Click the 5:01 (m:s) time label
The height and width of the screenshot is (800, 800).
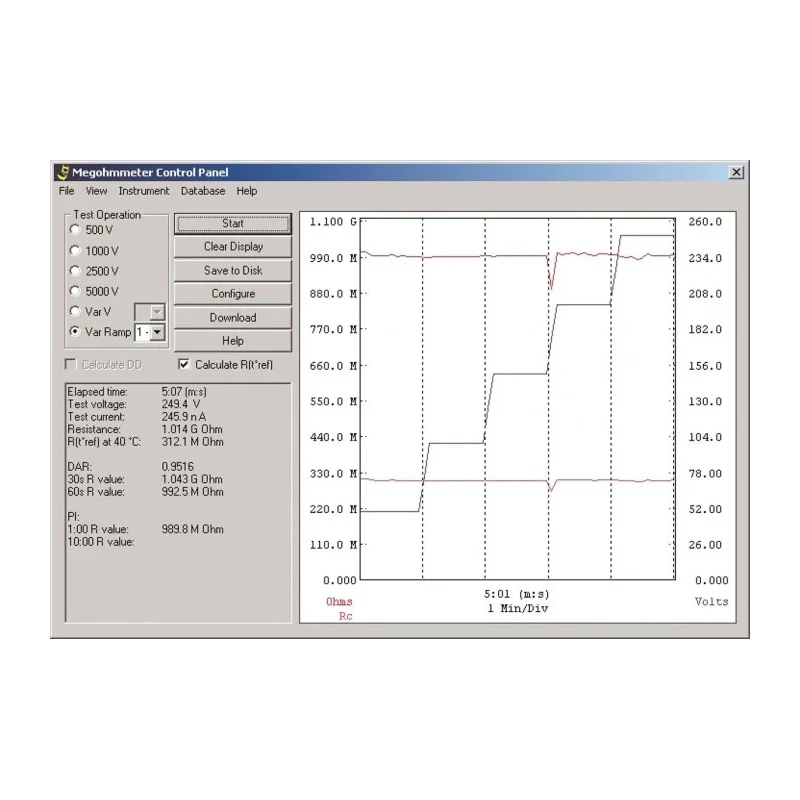[x=516, y=594]
